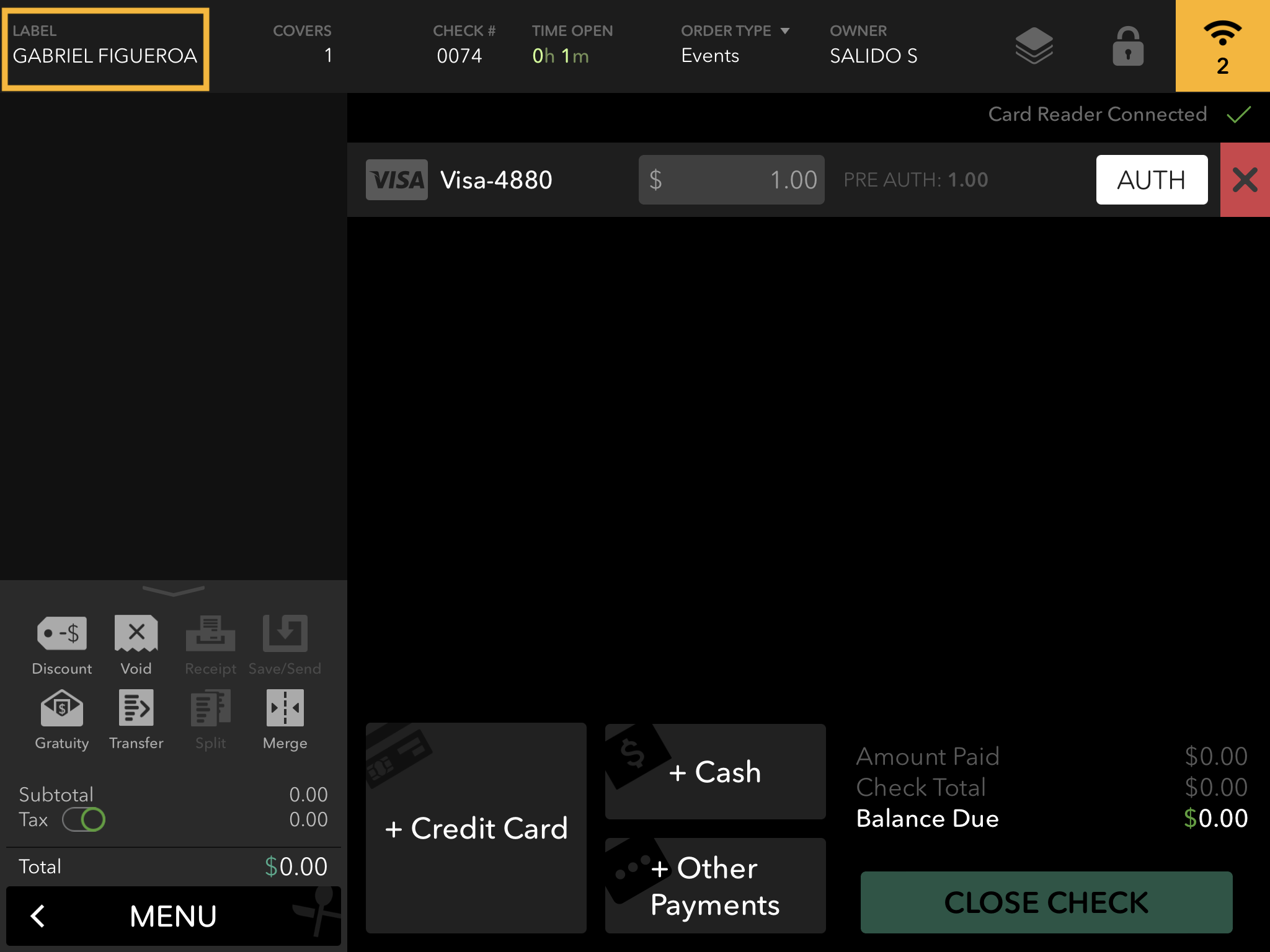The height and width of the screenshot is (952, 1270).
Task: Tap the CLOSE CHECK button
Action: [1047, 902]
